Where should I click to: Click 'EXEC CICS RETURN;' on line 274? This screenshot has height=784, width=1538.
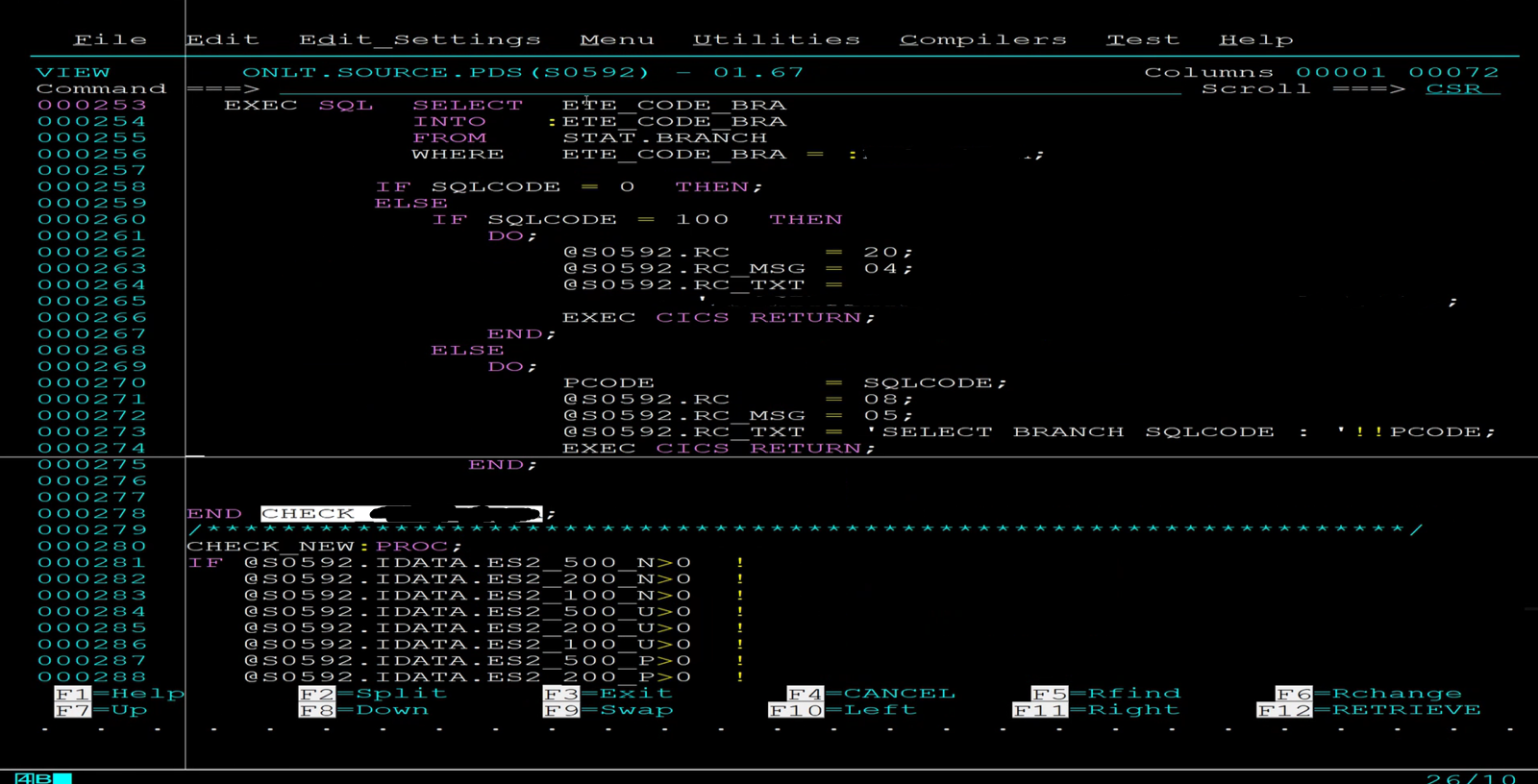click(718, 448)
